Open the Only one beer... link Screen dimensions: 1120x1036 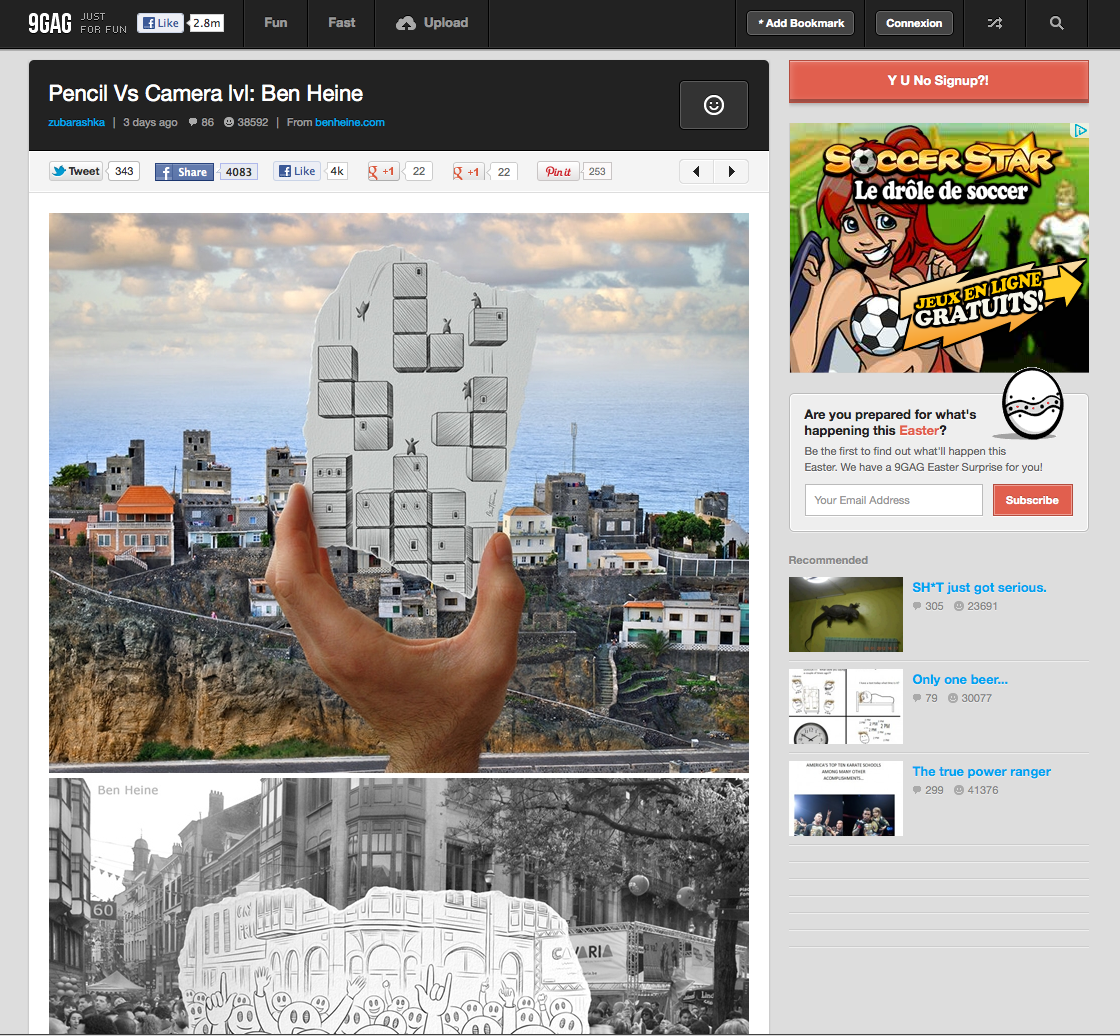pos(960,679)
